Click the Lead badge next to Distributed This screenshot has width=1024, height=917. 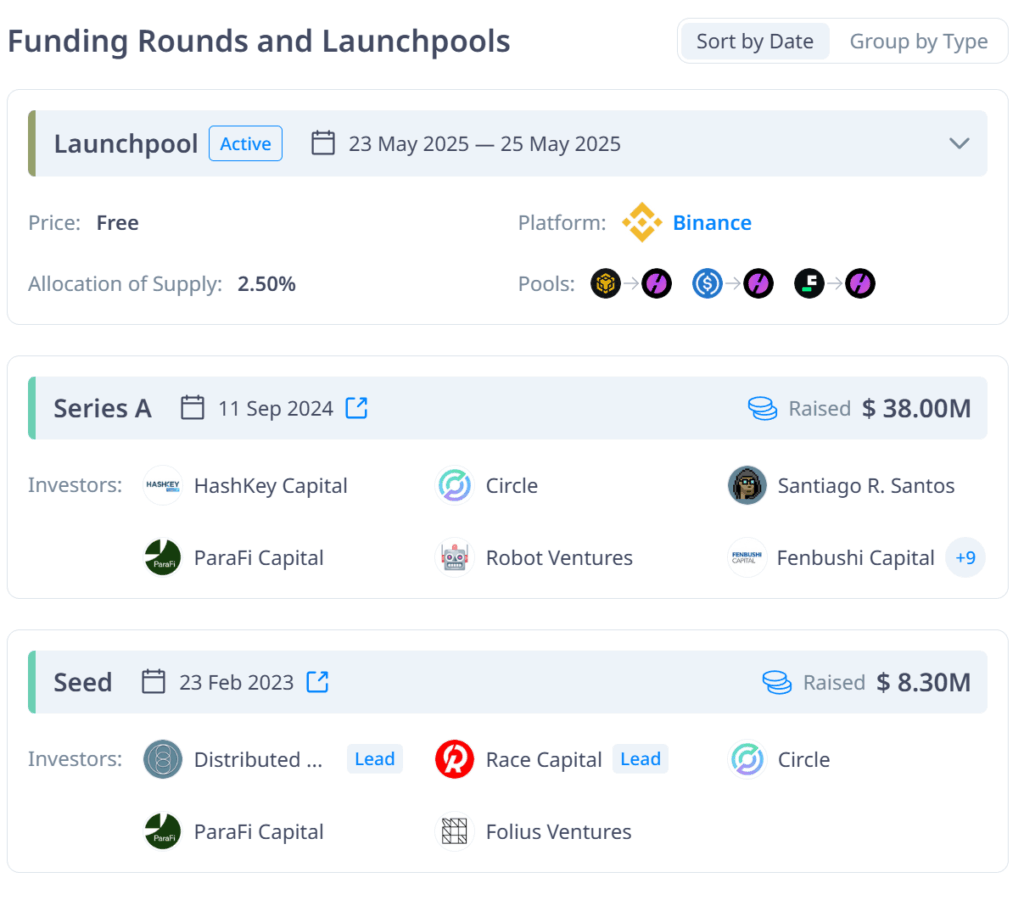[374, 759]
